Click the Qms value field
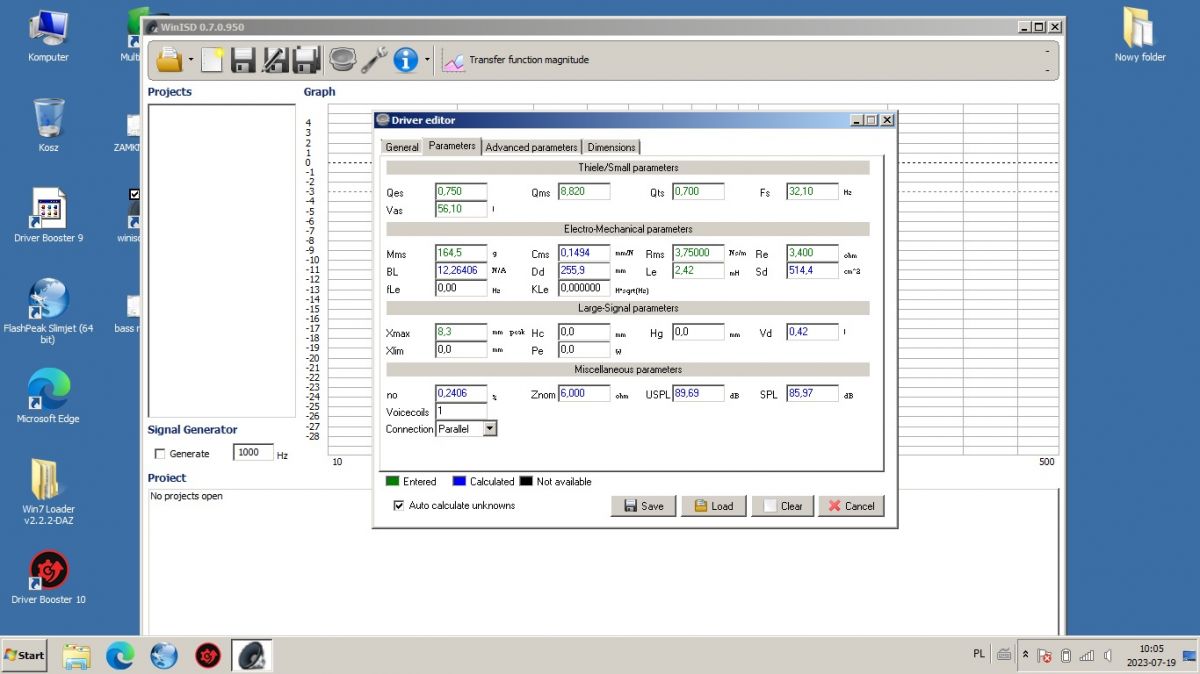Image resolution: width=1200 pixels, height=674 pixels. coord(584,191)
